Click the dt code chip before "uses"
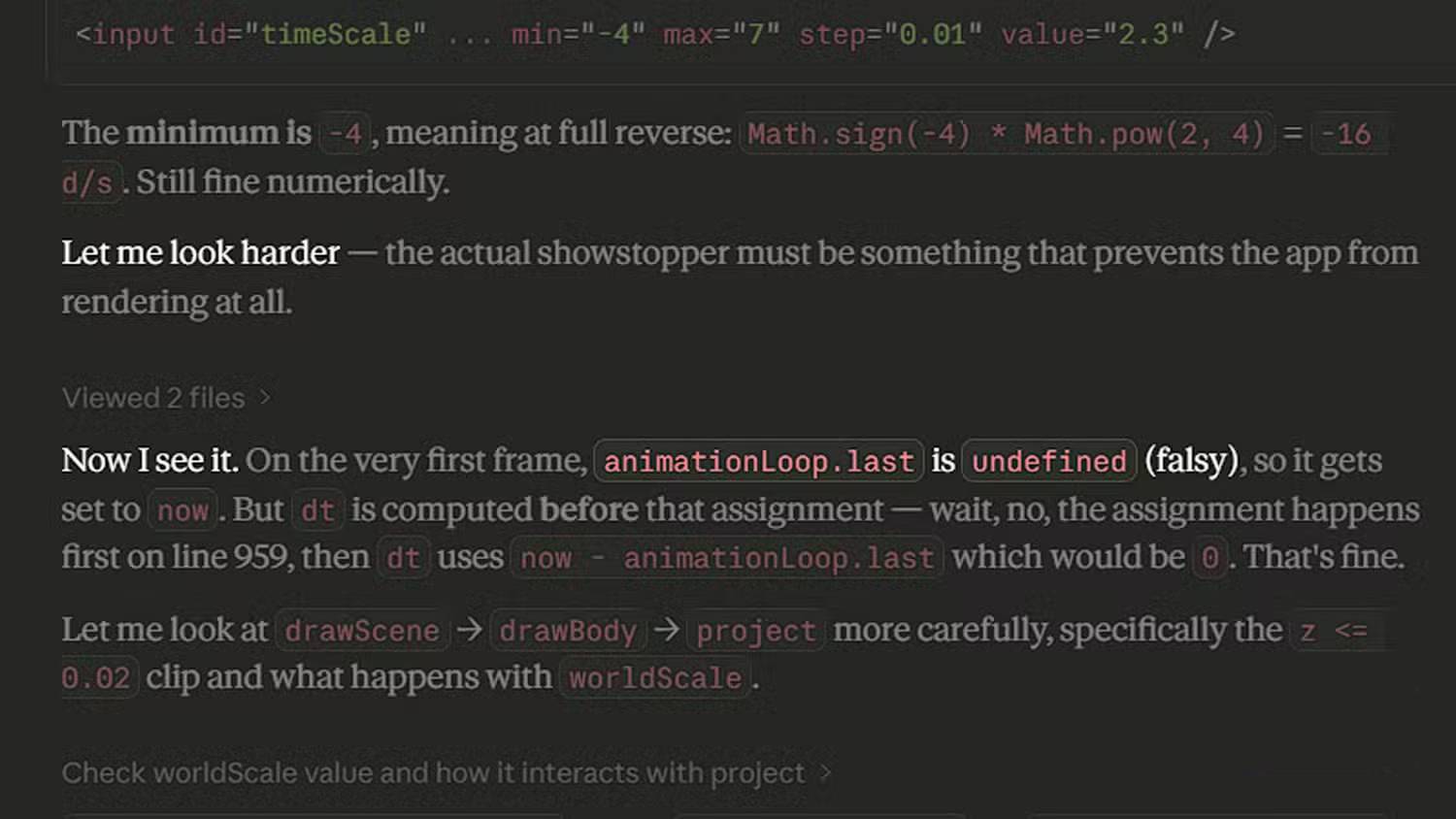This screenshot has width=1456, height=819. pos(403,558)
